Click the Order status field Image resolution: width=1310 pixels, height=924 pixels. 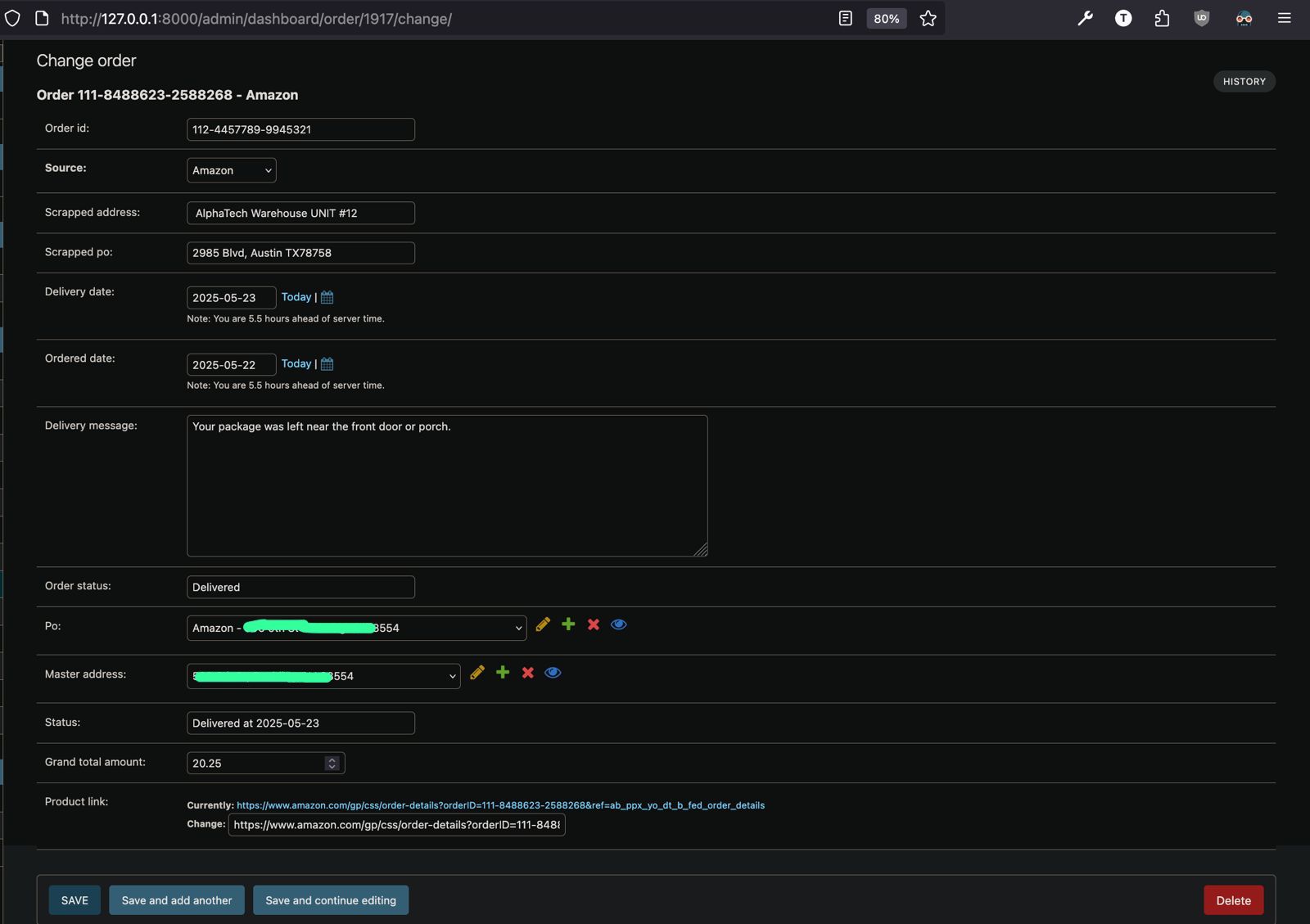(x=300, y=588)
